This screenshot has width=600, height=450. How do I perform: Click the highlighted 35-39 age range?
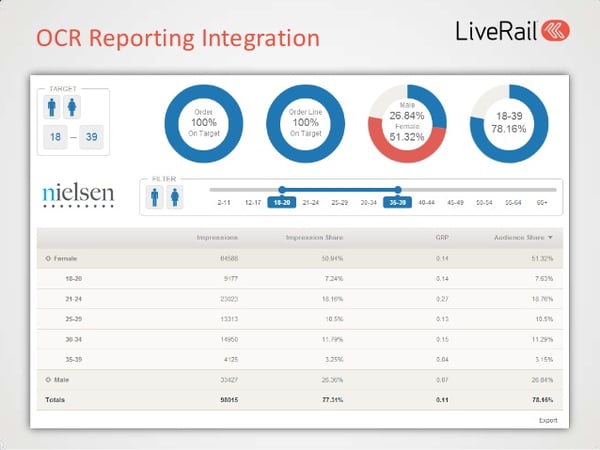click(398, 202)
